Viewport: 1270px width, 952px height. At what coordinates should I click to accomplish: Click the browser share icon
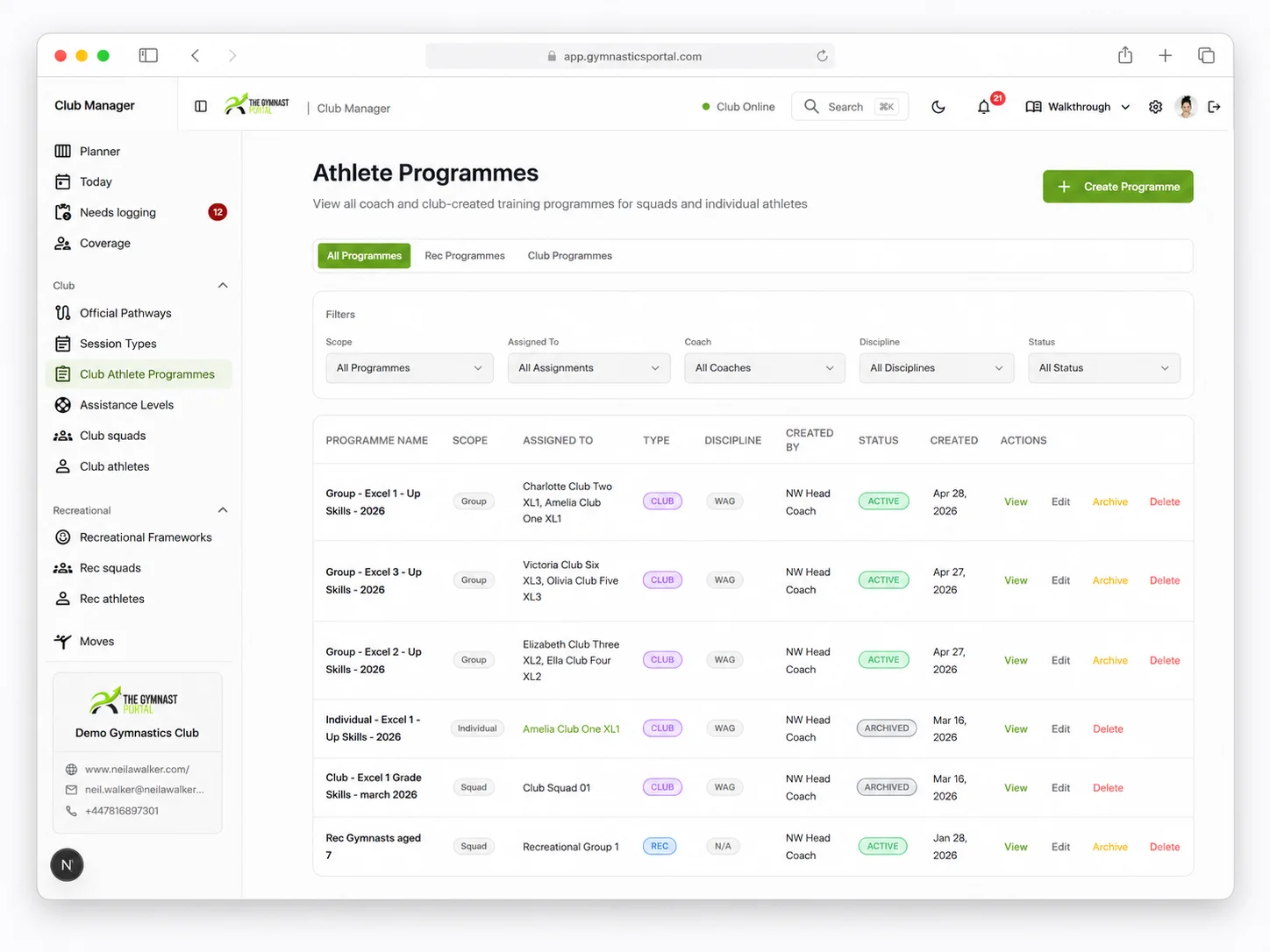(x=1125, y=55)
